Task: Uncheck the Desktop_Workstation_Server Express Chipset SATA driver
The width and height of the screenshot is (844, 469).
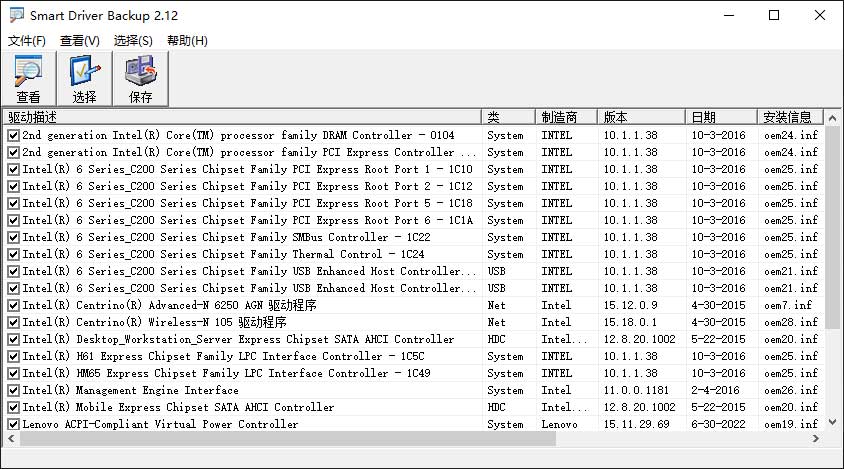Action: (13, 340)
